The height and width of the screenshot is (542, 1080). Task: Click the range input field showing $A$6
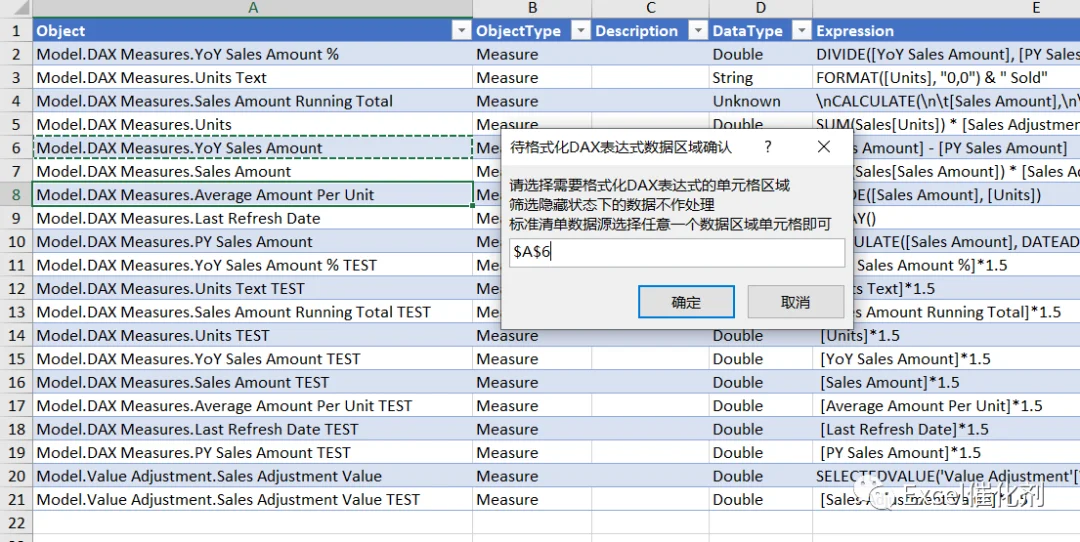tap(677, 252)
